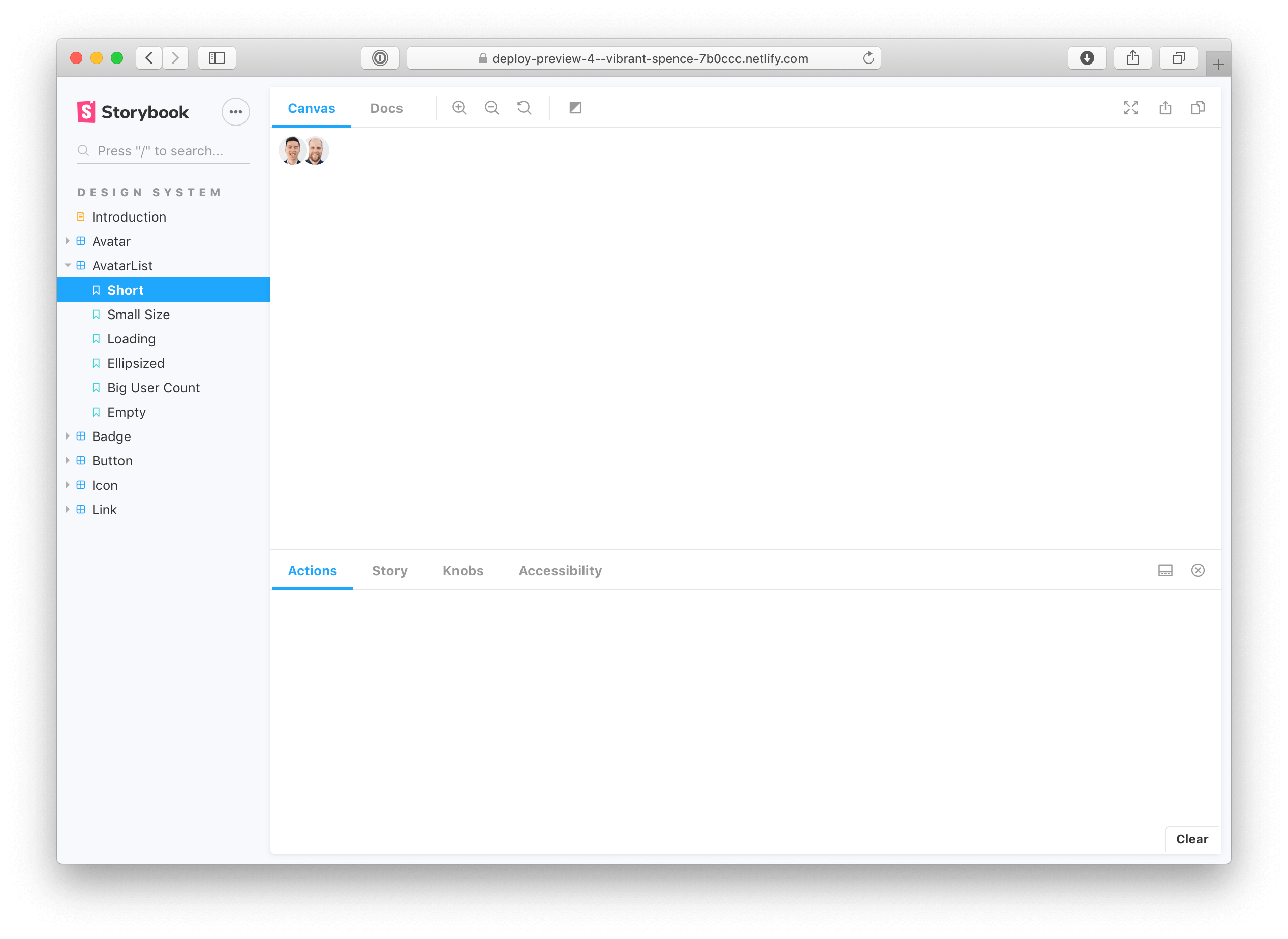
Task: Click the Storybook ellipsis menu icon
Action: point(236,112)
